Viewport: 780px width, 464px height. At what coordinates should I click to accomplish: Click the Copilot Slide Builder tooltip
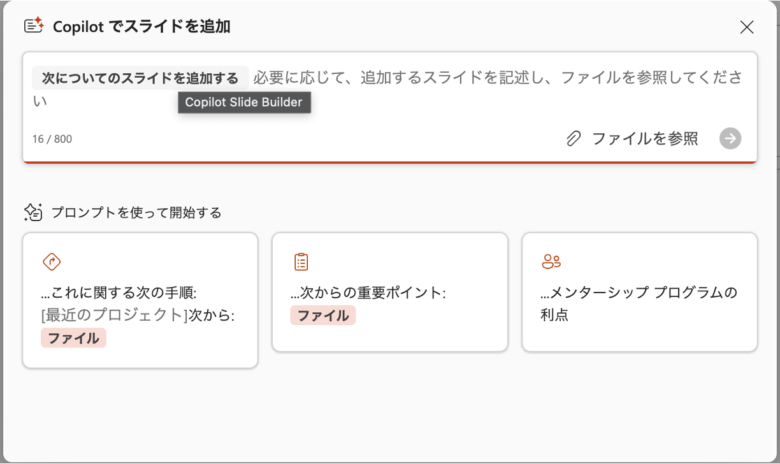coord(245,101)
